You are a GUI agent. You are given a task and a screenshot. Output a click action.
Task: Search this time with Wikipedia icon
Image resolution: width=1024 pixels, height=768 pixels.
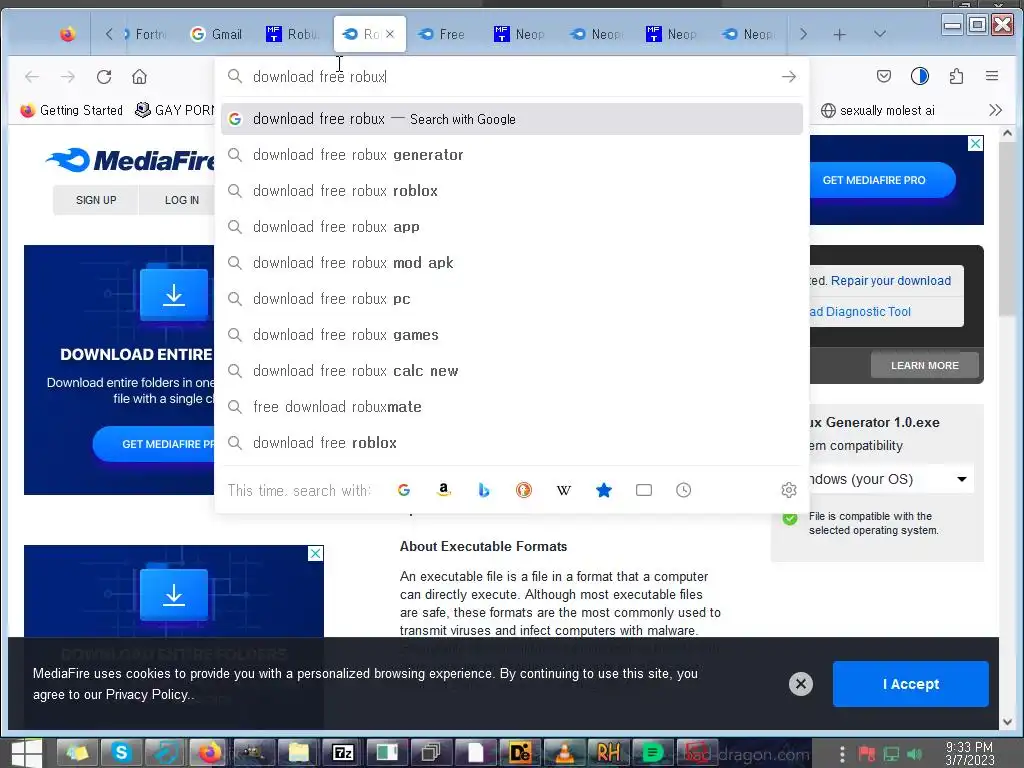point(564,490)
